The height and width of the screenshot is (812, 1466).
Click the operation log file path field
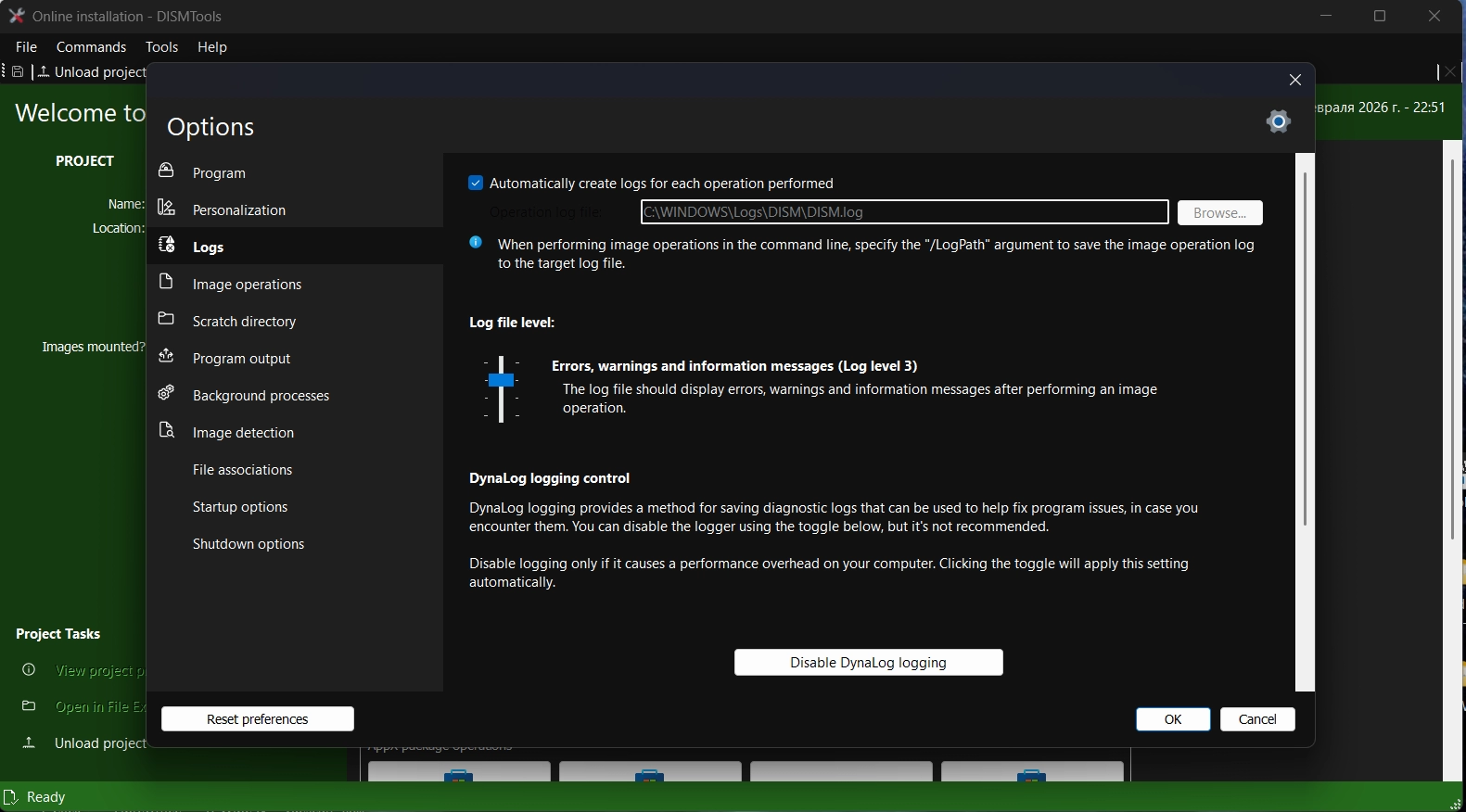tap(904, 212)
